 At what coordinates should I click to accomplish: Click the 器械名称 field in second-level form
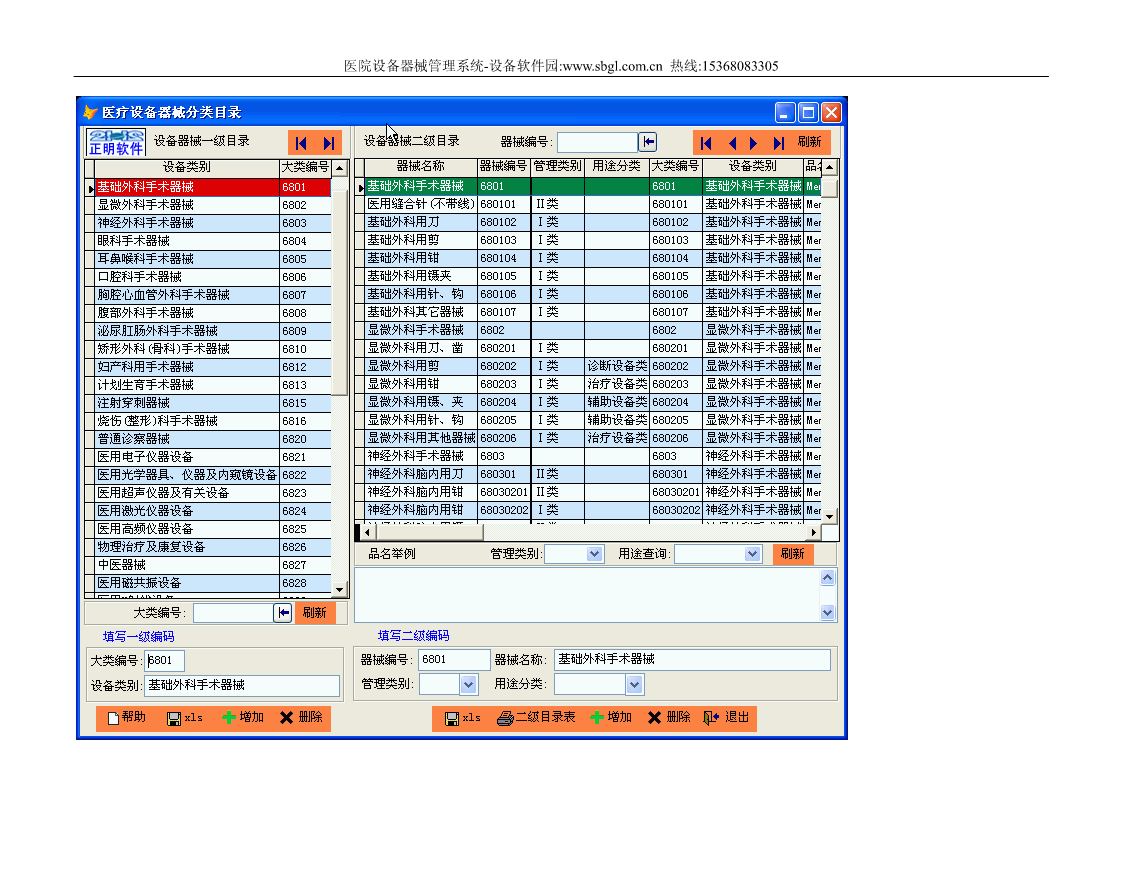click(693, 659)
